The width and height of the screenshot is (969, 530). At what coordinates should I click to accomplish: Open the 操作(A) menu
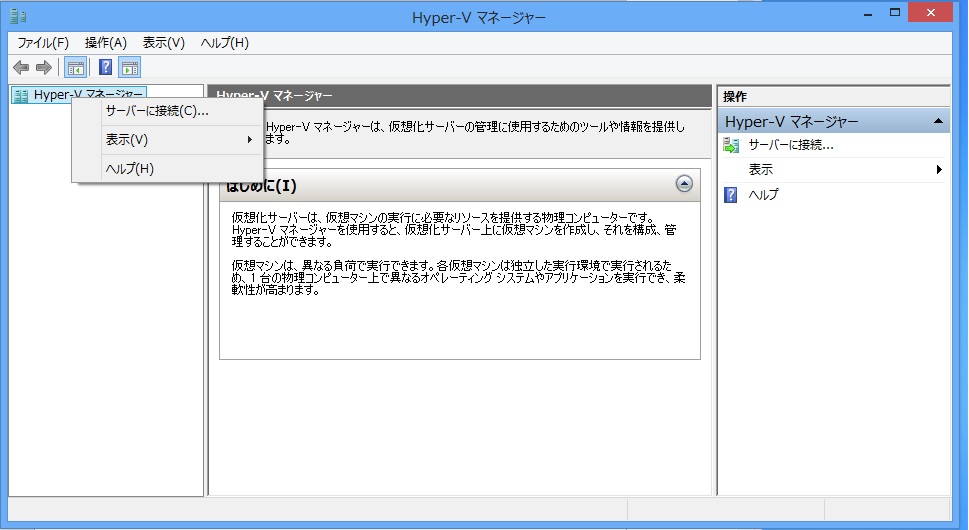106,43
